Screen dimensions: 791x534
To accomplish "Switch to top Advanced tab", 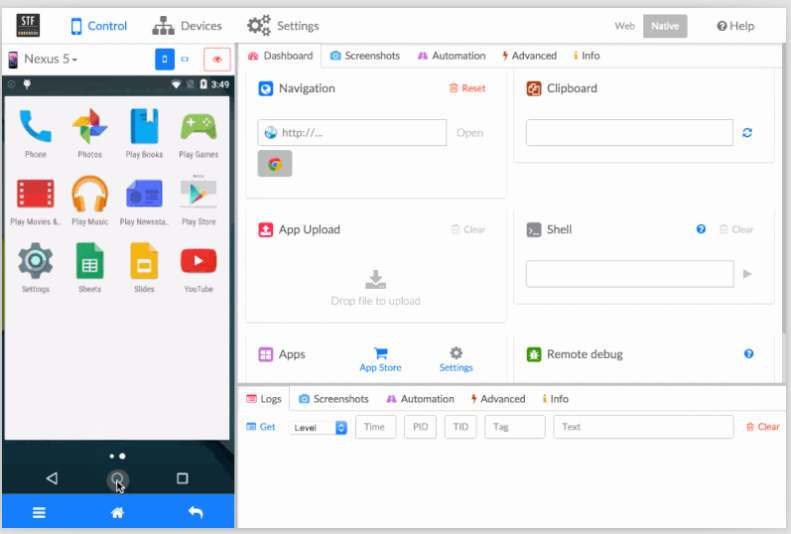I will coord(529,56).
